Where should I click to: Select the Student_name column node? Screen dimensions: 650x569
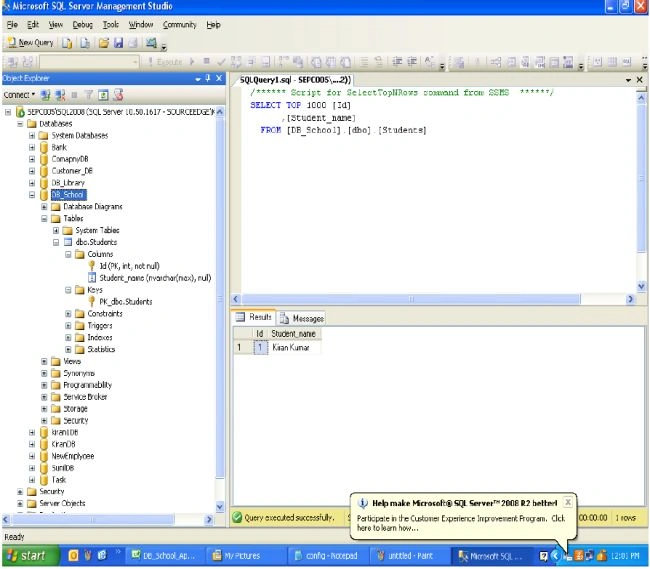[155, 278]
